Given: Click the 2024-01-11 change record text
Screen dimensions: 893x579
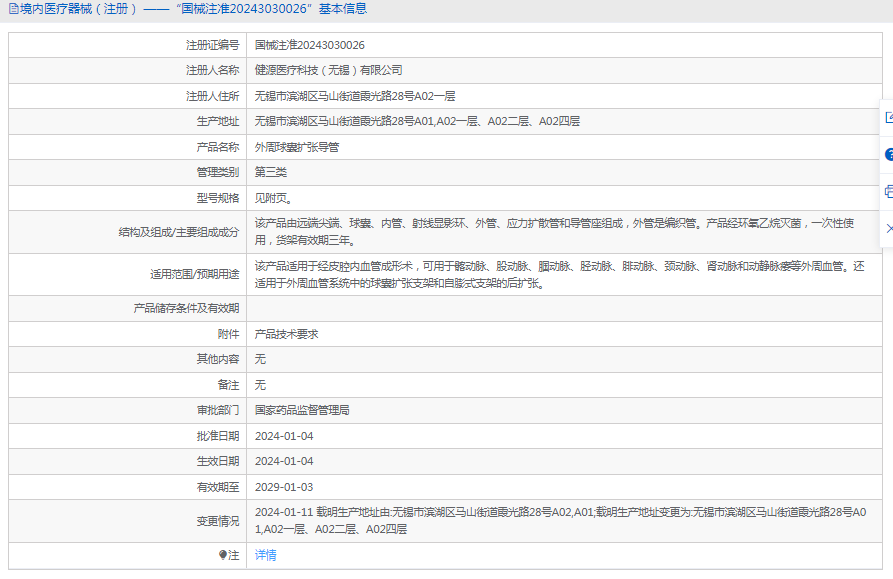Looking at the screenshot, I should point(560,521).
